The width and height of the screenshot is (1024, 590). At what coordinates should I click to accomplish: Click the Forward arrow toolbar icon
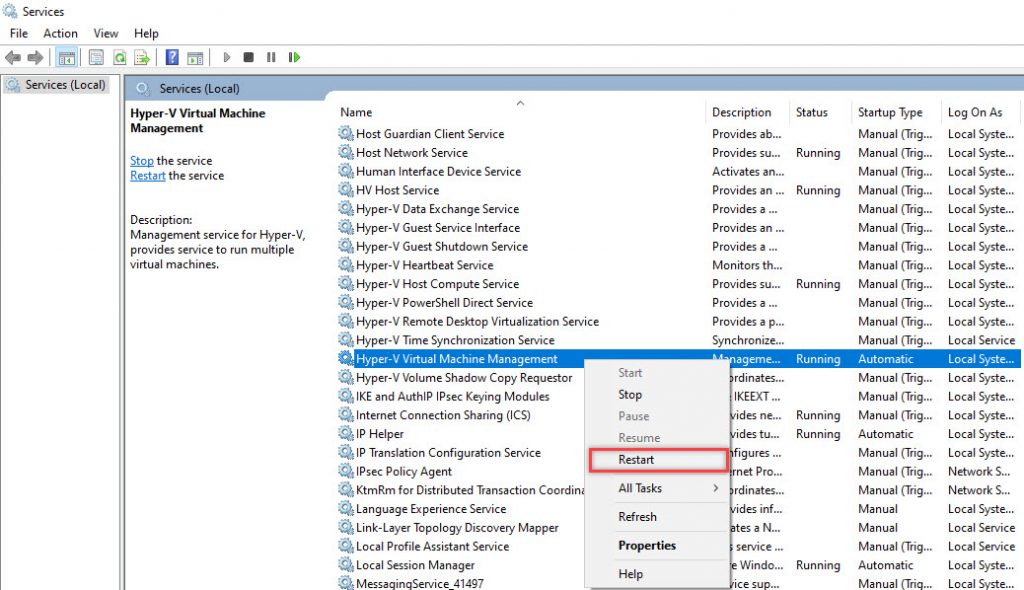[x=35, y=57]
